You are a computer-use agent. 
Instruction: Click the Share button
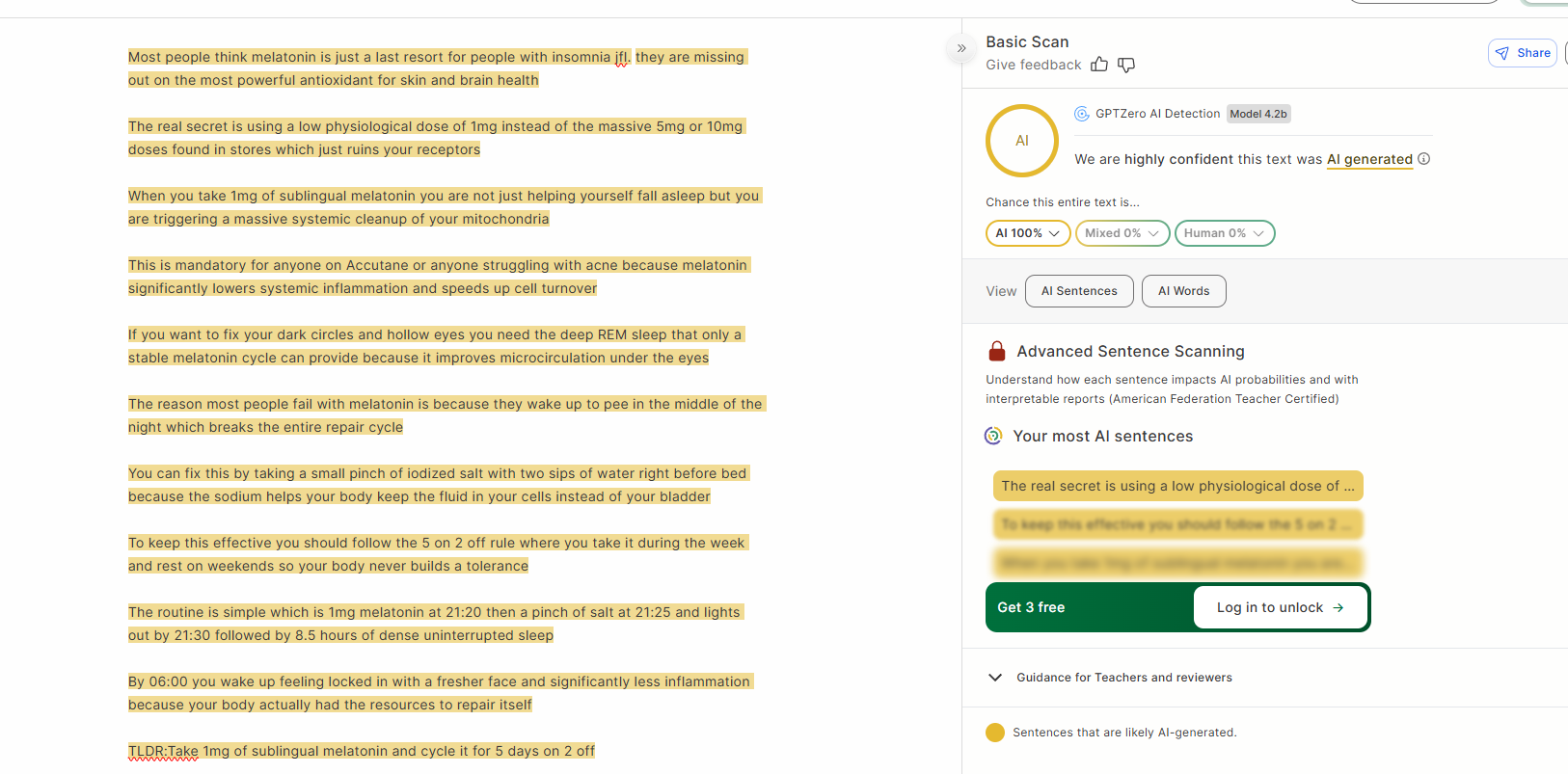coord(1523,53)
